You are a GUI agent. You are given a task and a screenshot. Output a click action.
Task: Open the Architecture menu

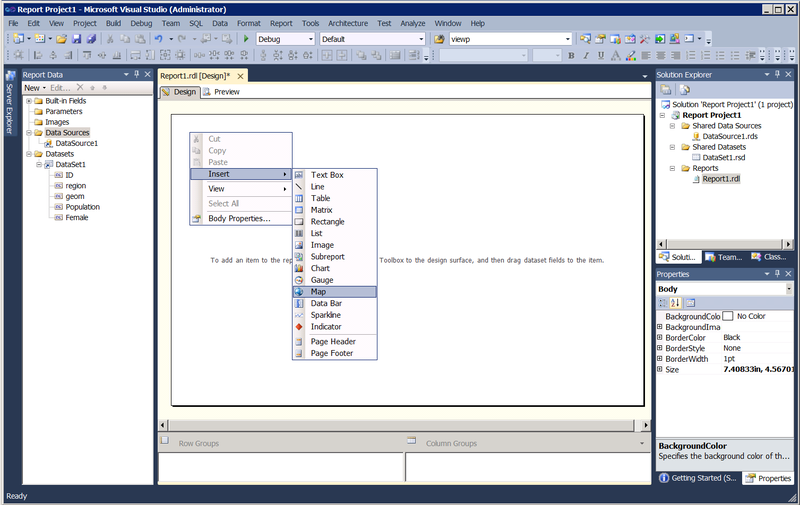point(348,23)
